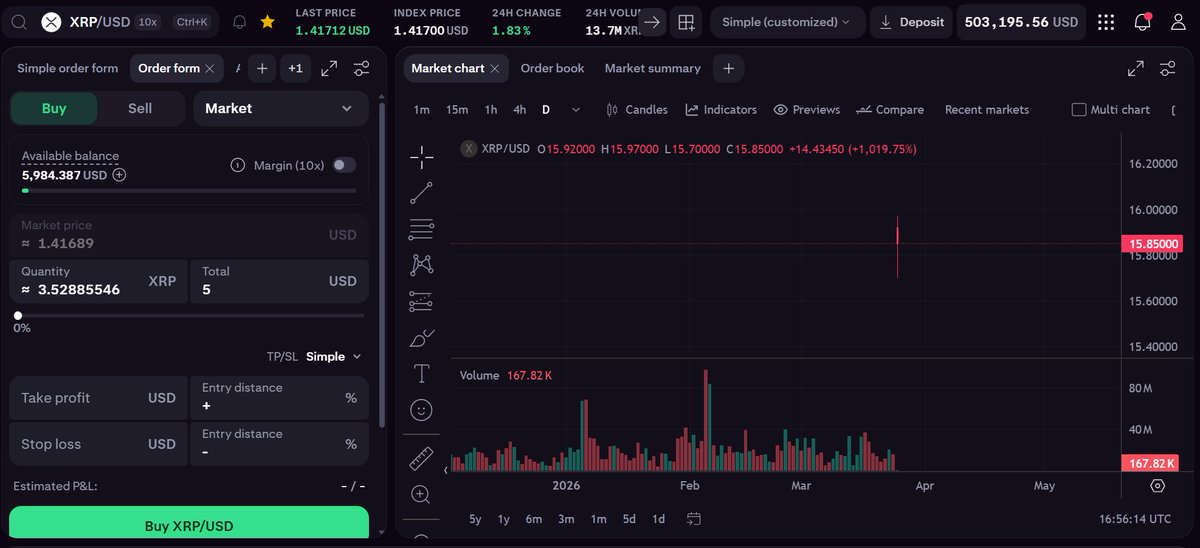Select the Sell side toggle
The height and width of the screenshot is (548, 1200).
pyautogui.click(x=140, y=108)
